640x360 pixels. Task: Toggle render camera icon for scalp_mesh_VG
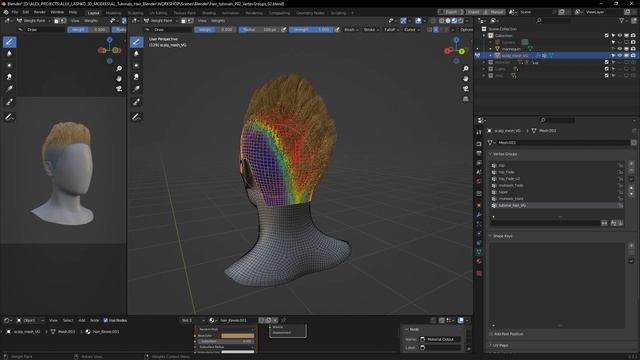633,56
